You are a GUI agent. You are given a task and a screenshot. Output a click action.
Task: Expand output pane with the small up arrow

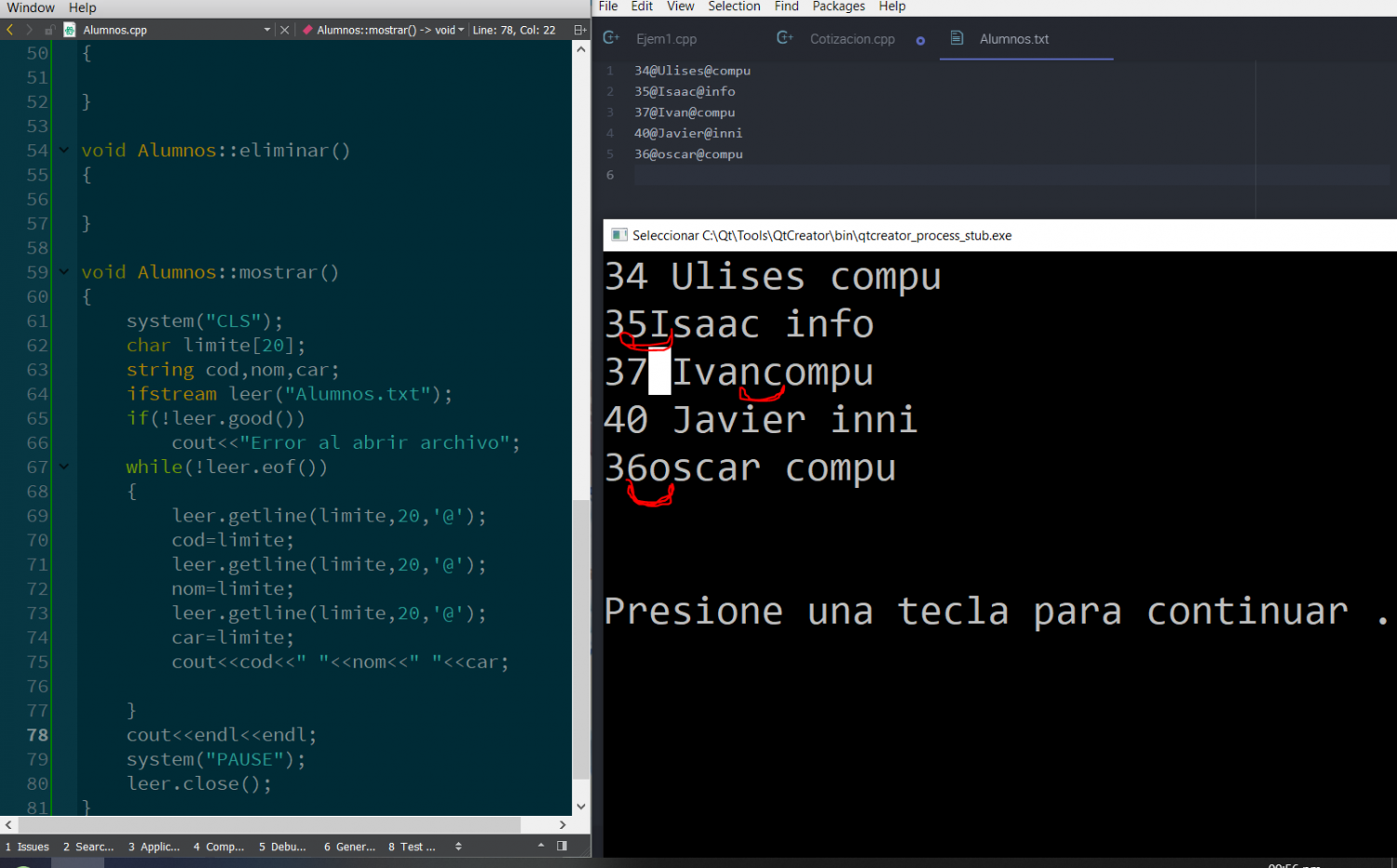(x=541, y=846)
